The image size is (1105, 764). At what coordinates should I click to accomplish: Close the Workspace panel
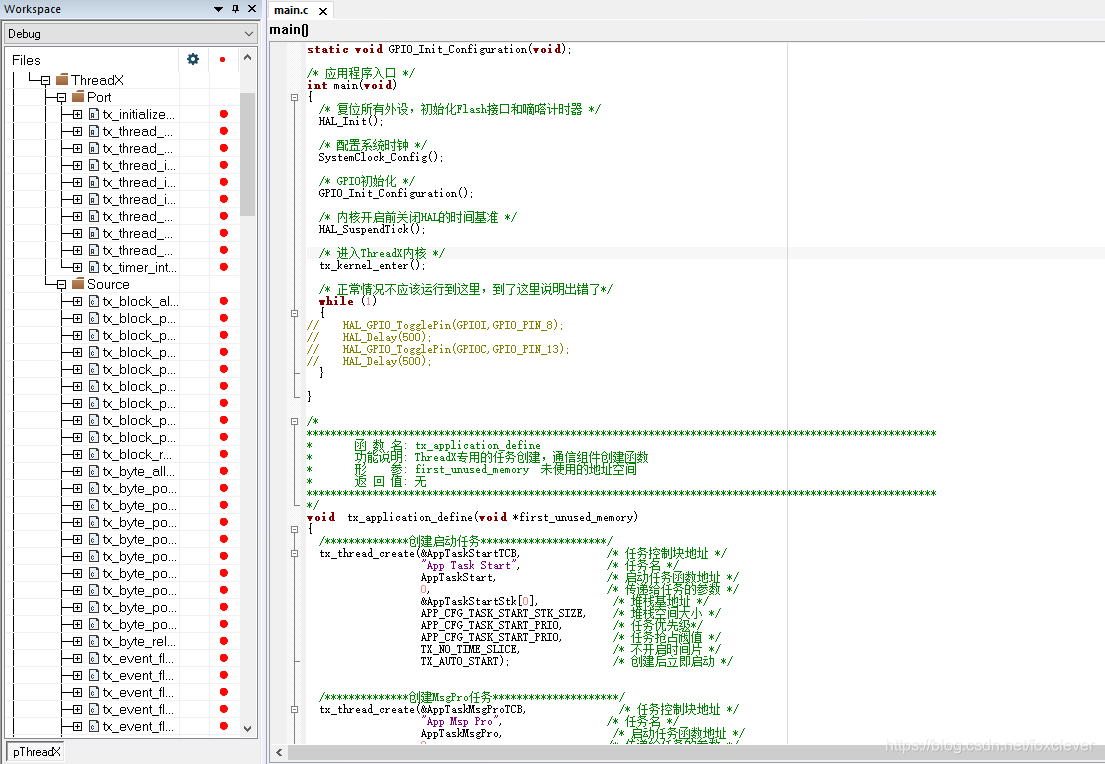click(x=252, y=9)
